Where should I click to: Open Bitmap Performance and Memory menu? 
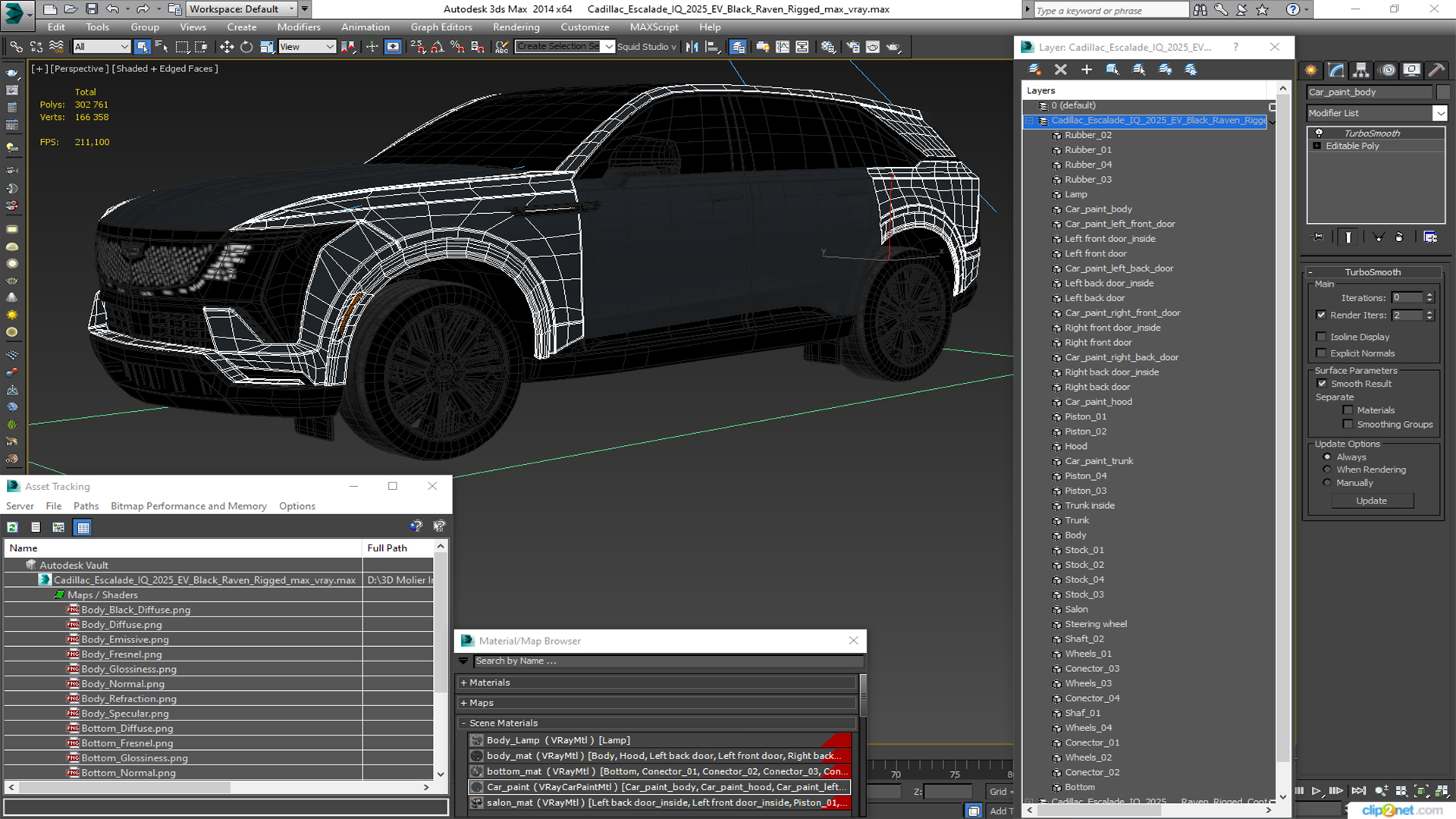pos(188,507)
